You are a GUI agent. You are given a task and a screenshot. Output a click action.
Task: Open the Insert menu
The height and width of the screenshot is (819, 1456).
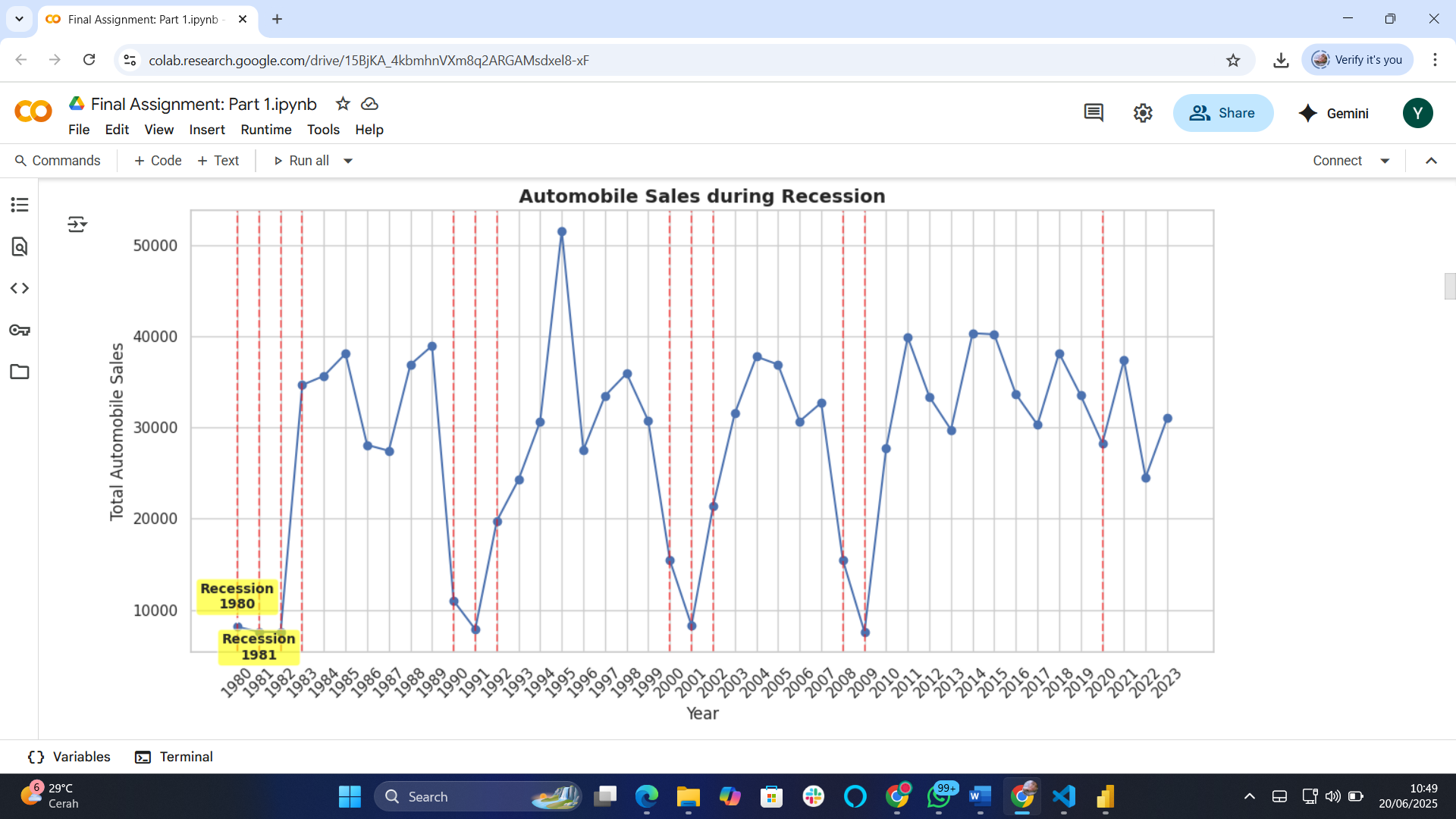coord(207,130)
